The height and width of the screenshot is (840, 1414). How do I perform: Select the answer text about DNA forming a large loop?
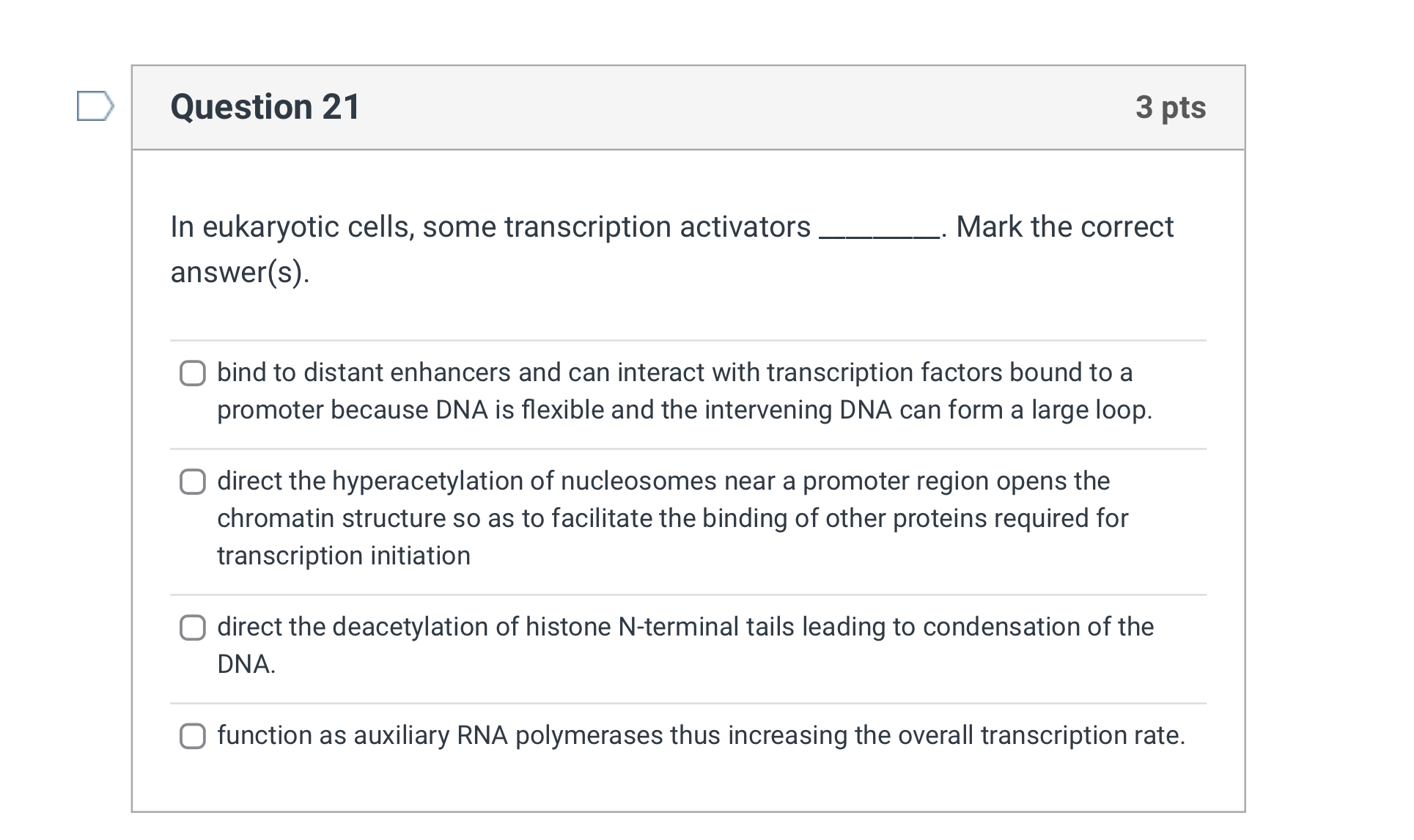pos(660,391)
